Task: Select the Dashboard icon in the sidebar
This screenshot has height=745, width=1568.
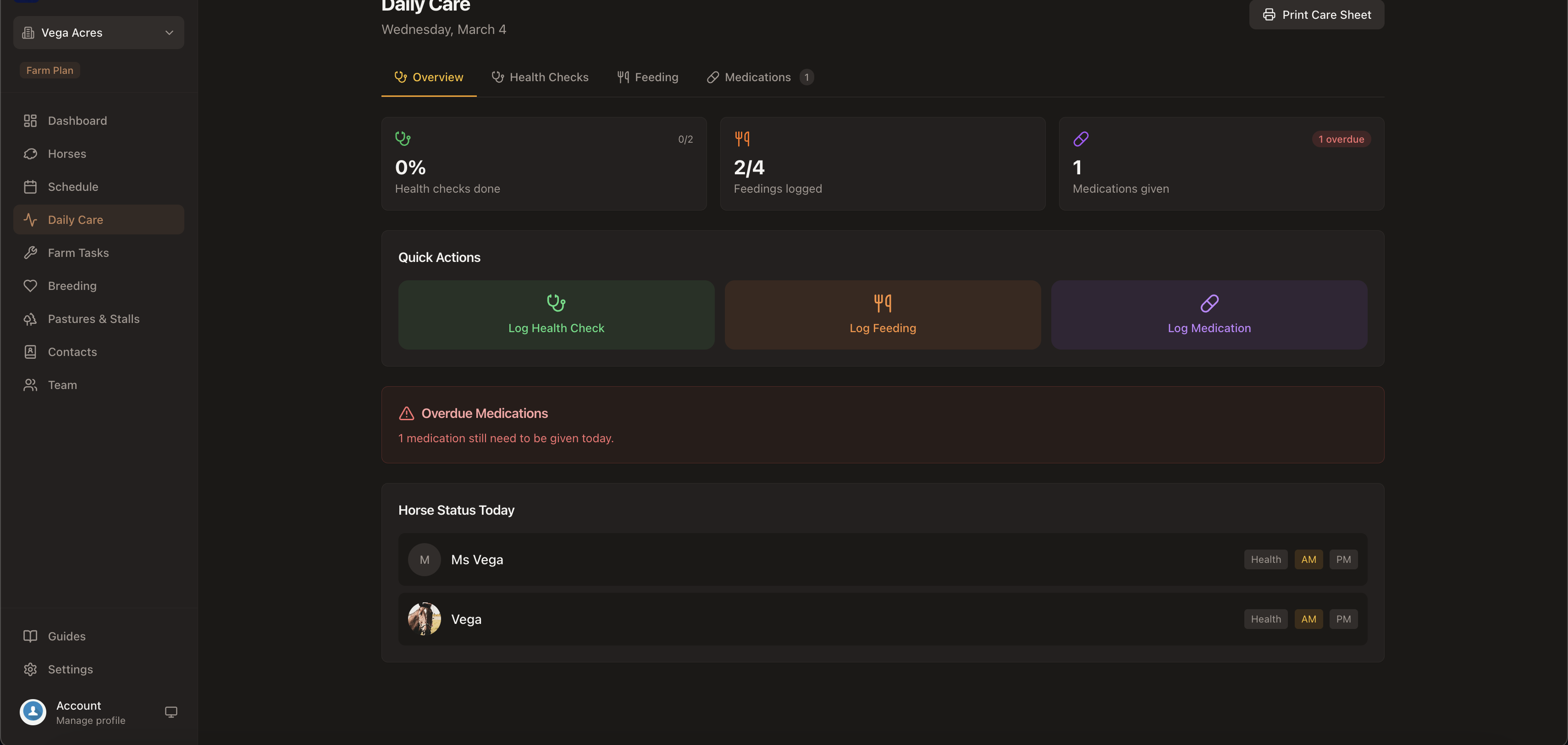Action: [31, 121]
